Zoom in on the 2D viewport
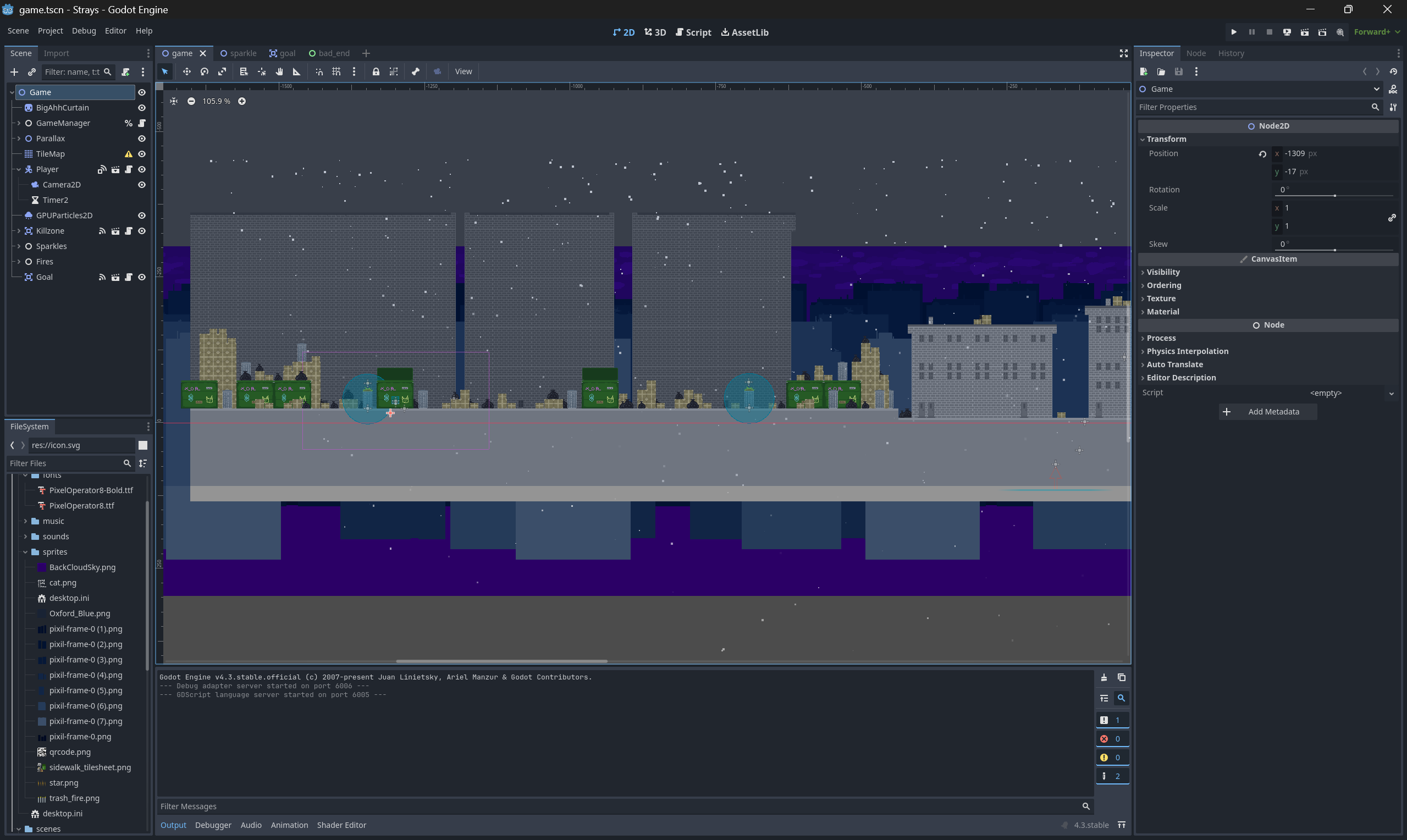 tap(242, 101)
